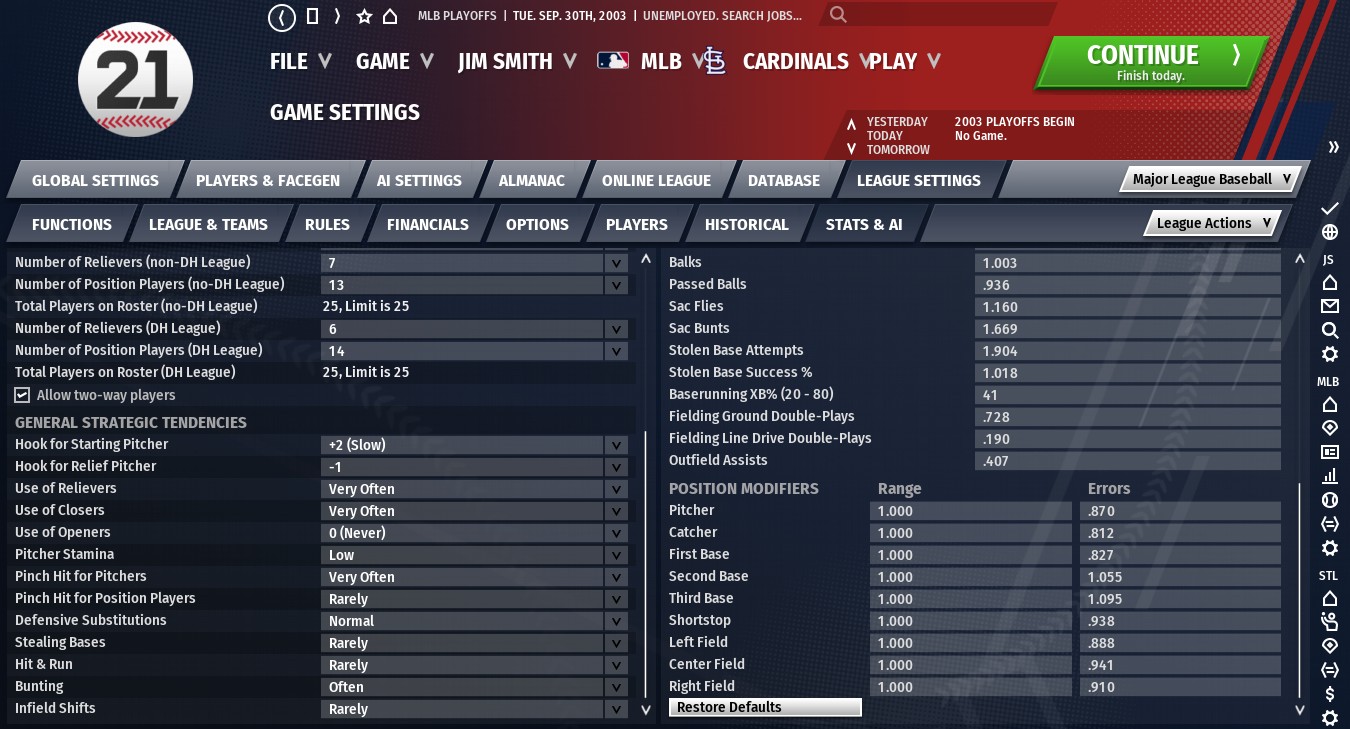Open the Pitcher Stamina dropdown

tap(476, 555)
